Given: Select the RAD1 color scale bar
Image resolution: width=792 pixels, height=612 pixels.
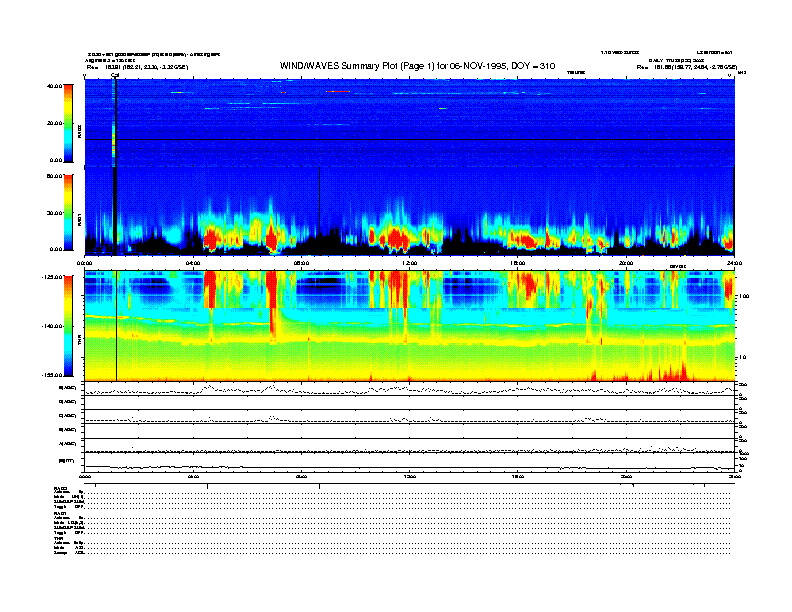Looking at the screenshot, I should (68, 213).
